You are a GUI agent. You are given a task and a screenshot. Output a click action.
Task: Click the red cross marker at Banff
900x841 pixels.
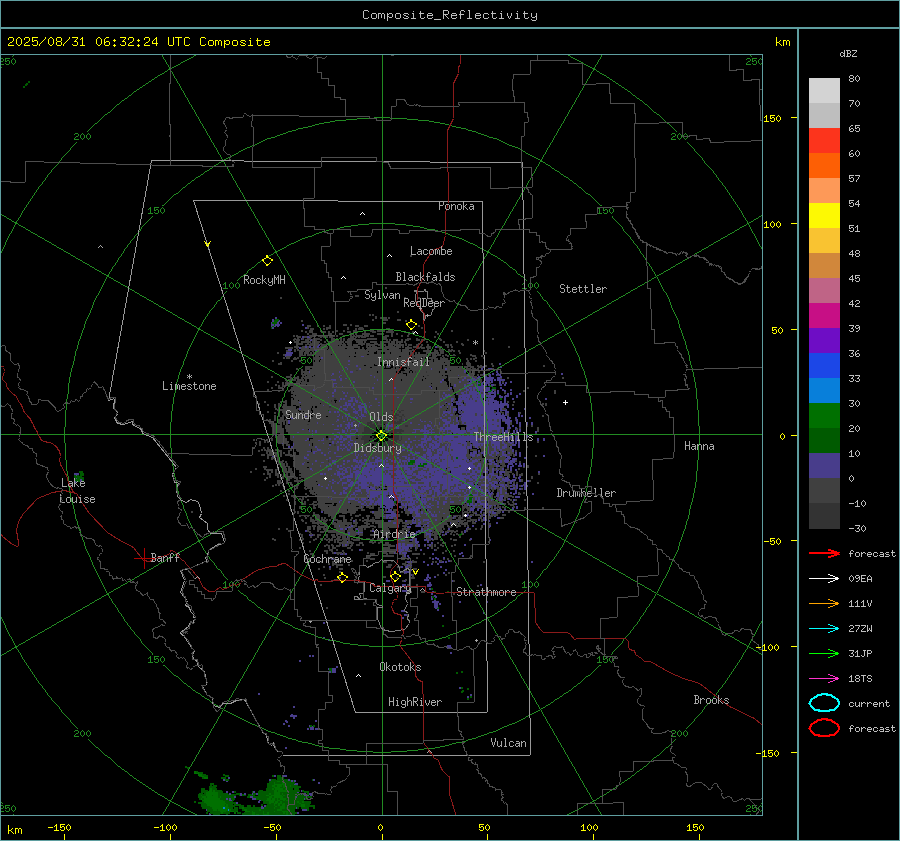click(143, 558)
